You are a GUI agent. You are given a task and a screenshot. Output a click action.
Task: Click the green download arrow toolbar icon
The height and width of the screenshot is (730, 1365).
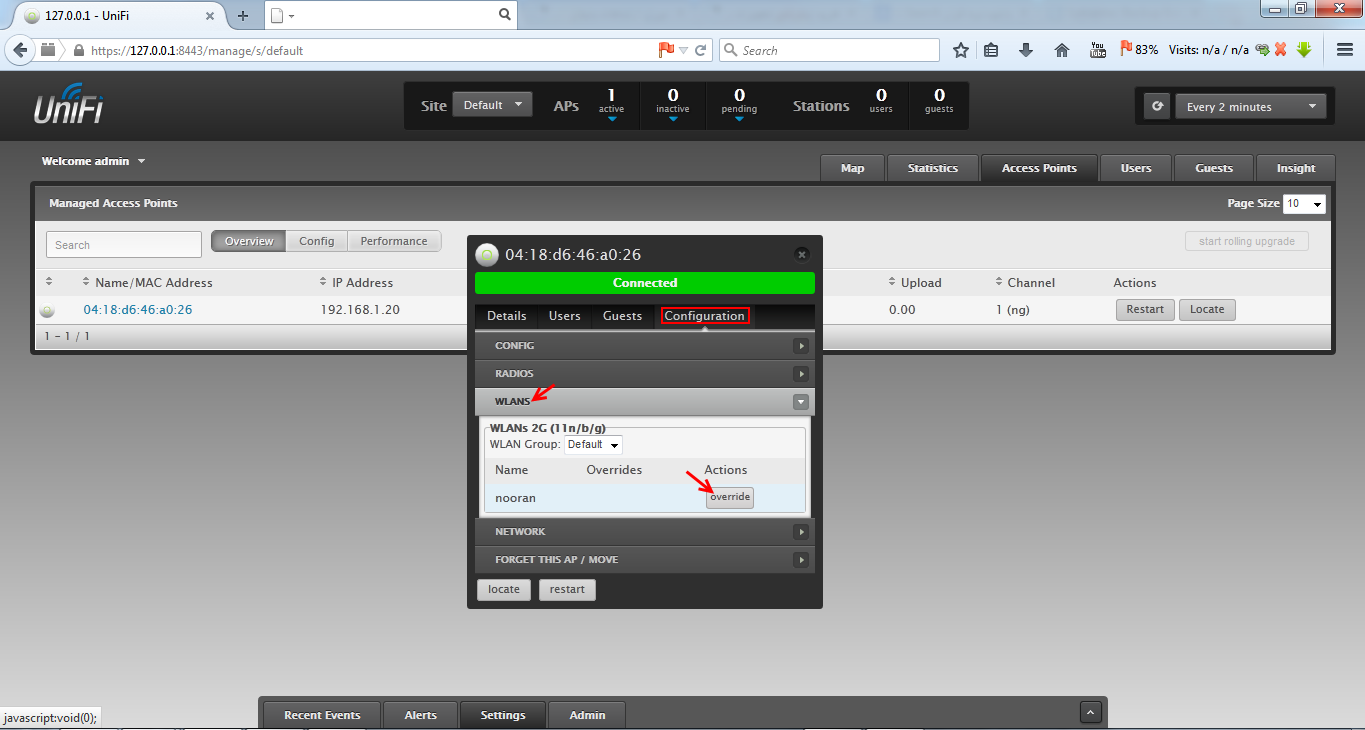coord(1304,50)
